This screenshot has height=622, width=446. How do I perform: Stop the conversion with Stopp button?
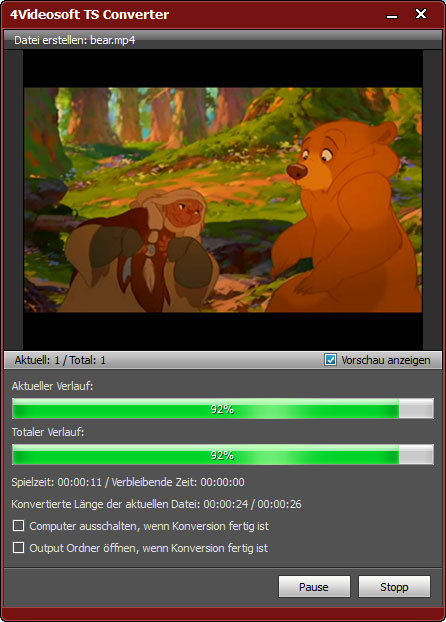394,587
